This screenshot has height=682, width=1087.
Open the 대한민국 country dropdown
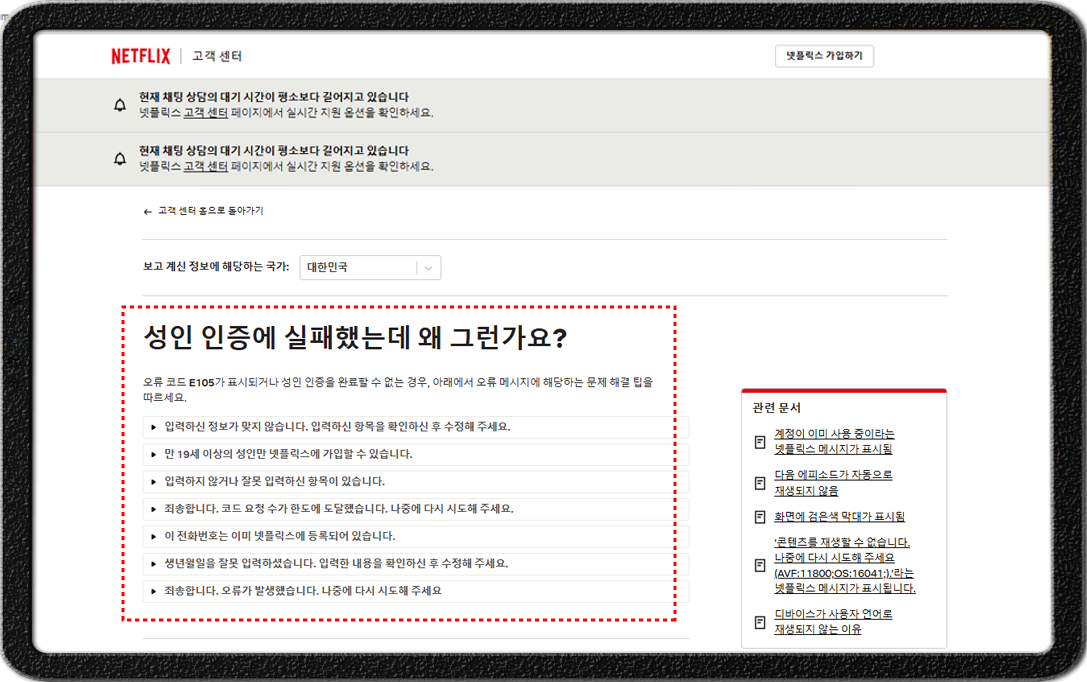[x=370, y=268]
